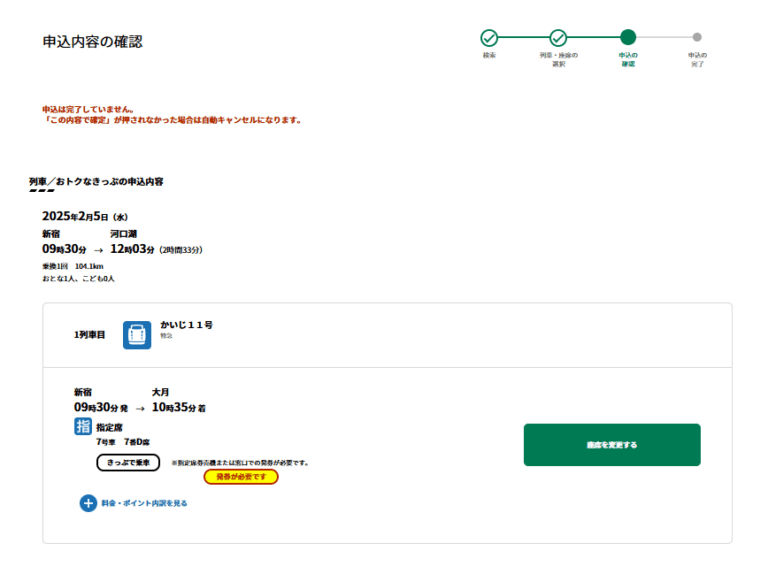Click the 検索 step checkmark icon
The width and height of the screenshot is (768, 574).
(x=489, y=38)
